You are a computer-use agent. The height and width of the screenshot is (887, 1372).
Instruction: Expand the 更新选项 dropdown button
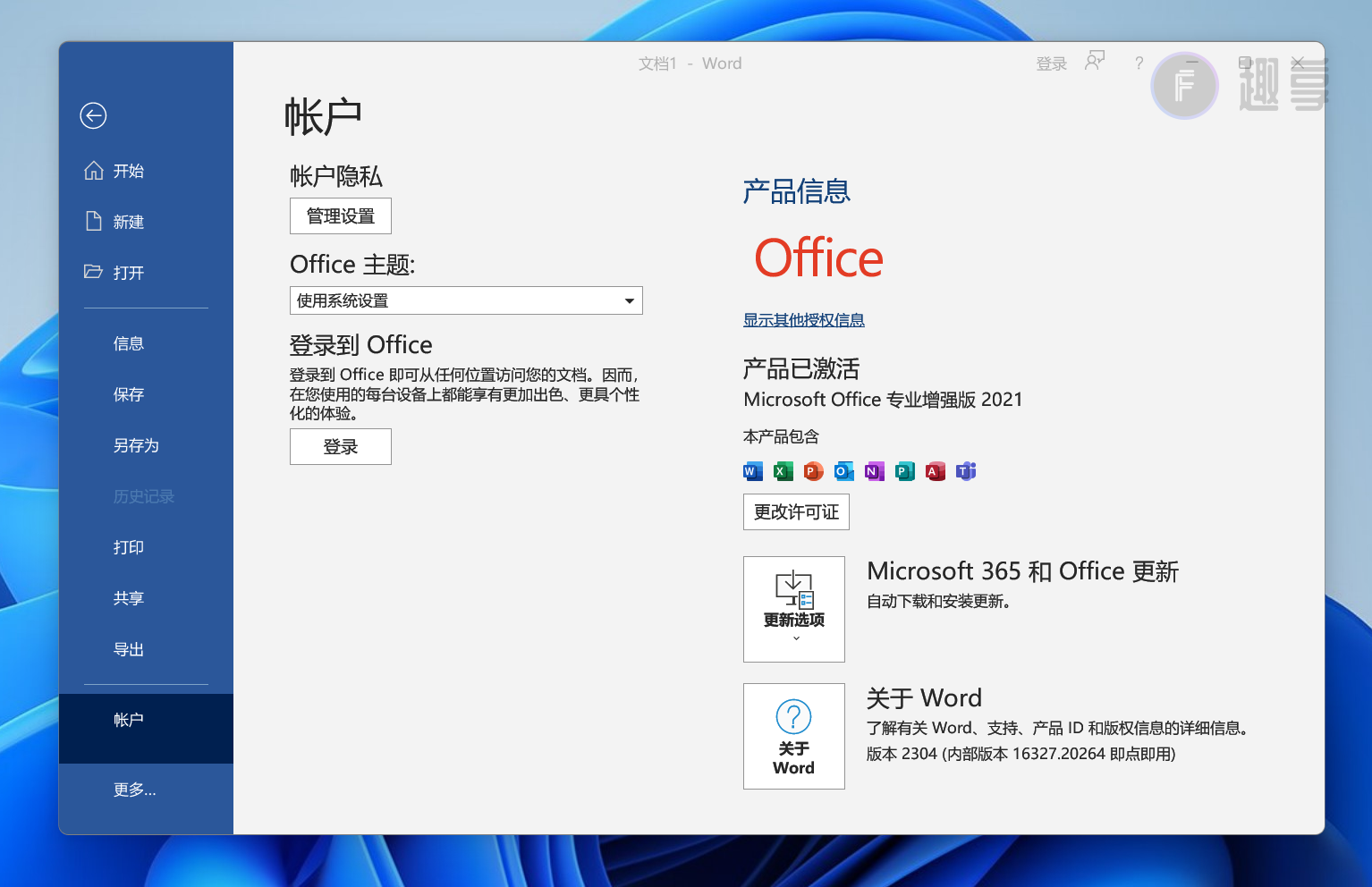(794, 609)
